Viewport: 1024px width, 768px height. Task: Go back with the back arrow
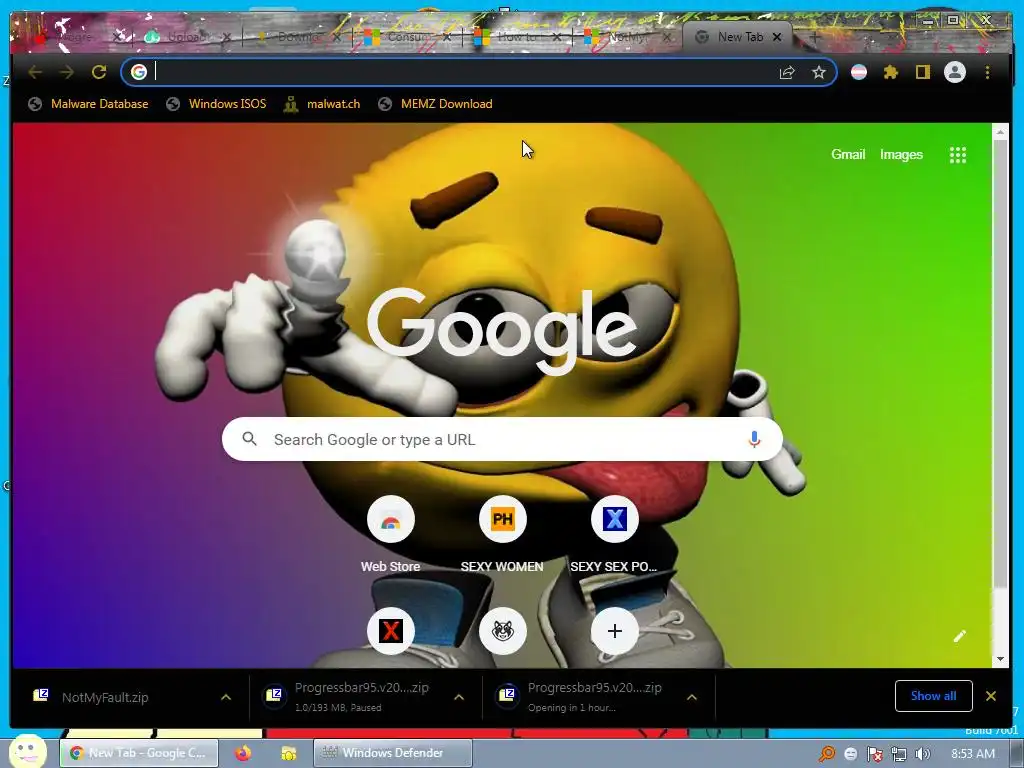point(35,72)
